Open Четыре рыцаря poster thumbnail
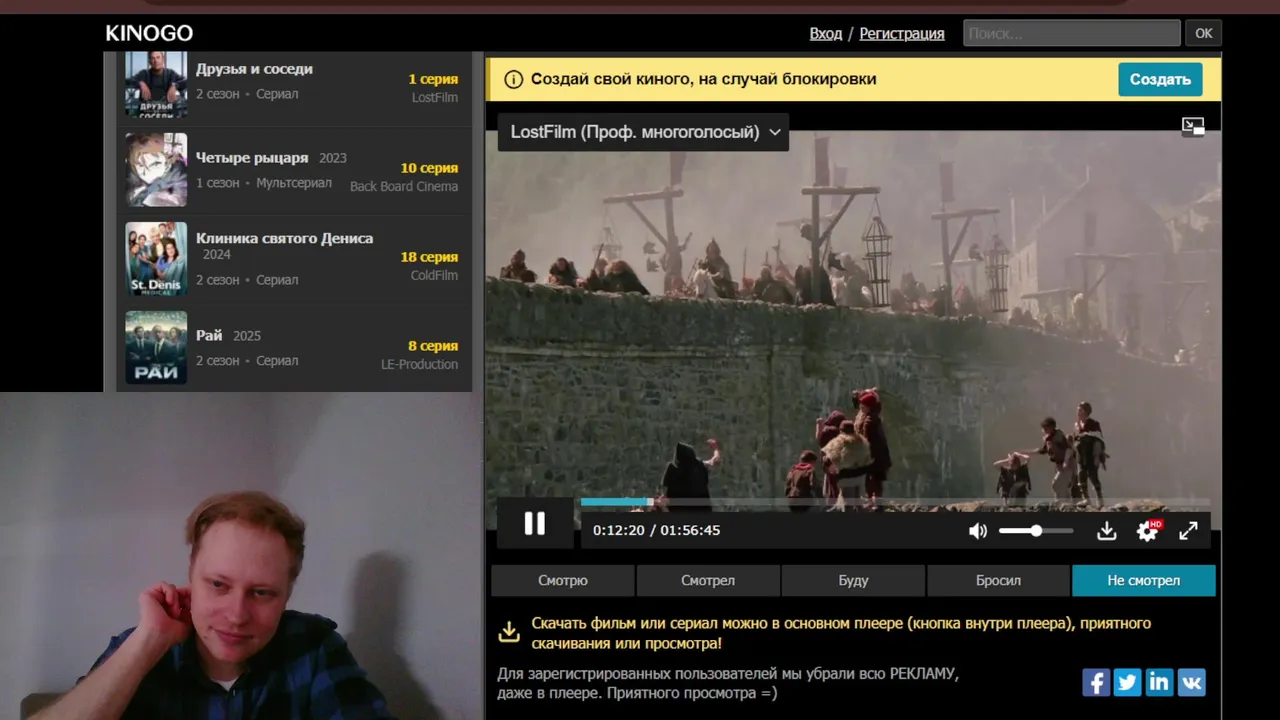The width and height of the screenshot is (1280, 720). click(x=156, y=170)
